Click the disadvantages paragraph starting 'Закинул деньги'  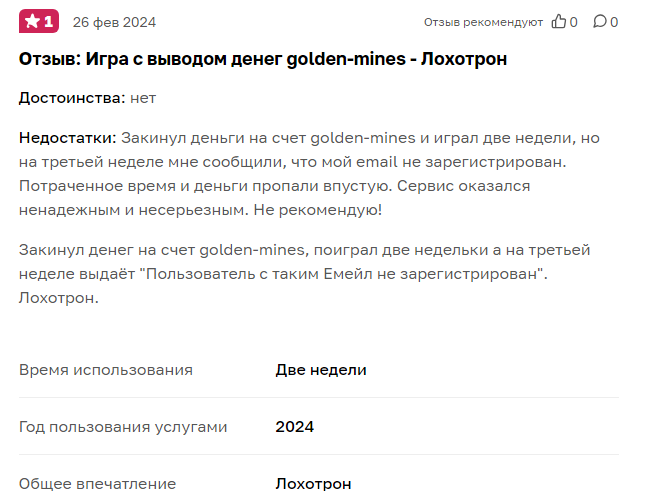click(x=309, y=174)
